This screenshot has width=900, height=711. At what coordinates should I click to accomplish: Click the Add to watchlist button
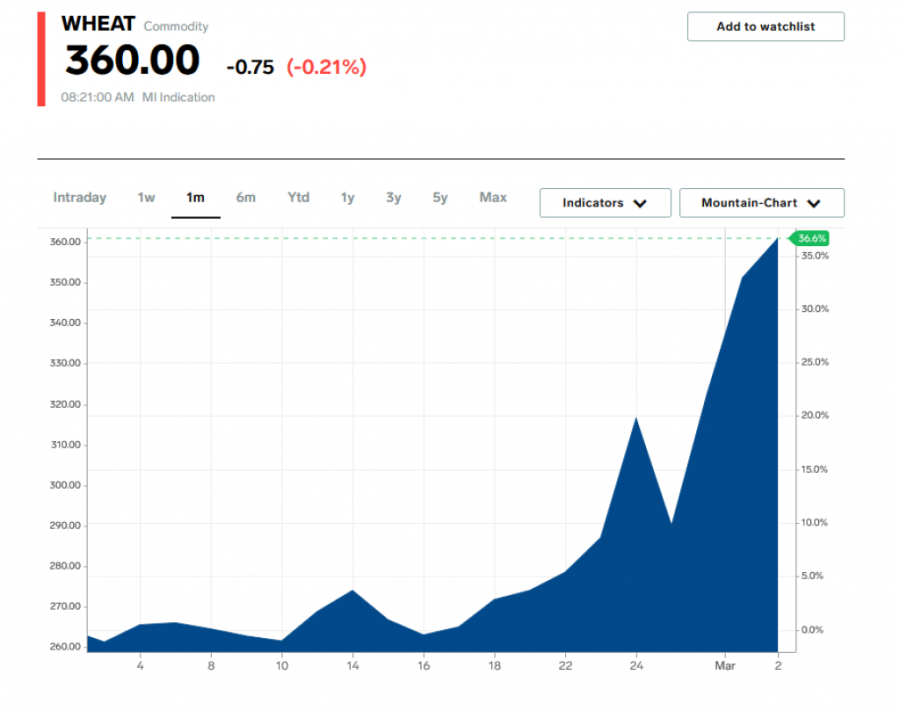point(765,27)
